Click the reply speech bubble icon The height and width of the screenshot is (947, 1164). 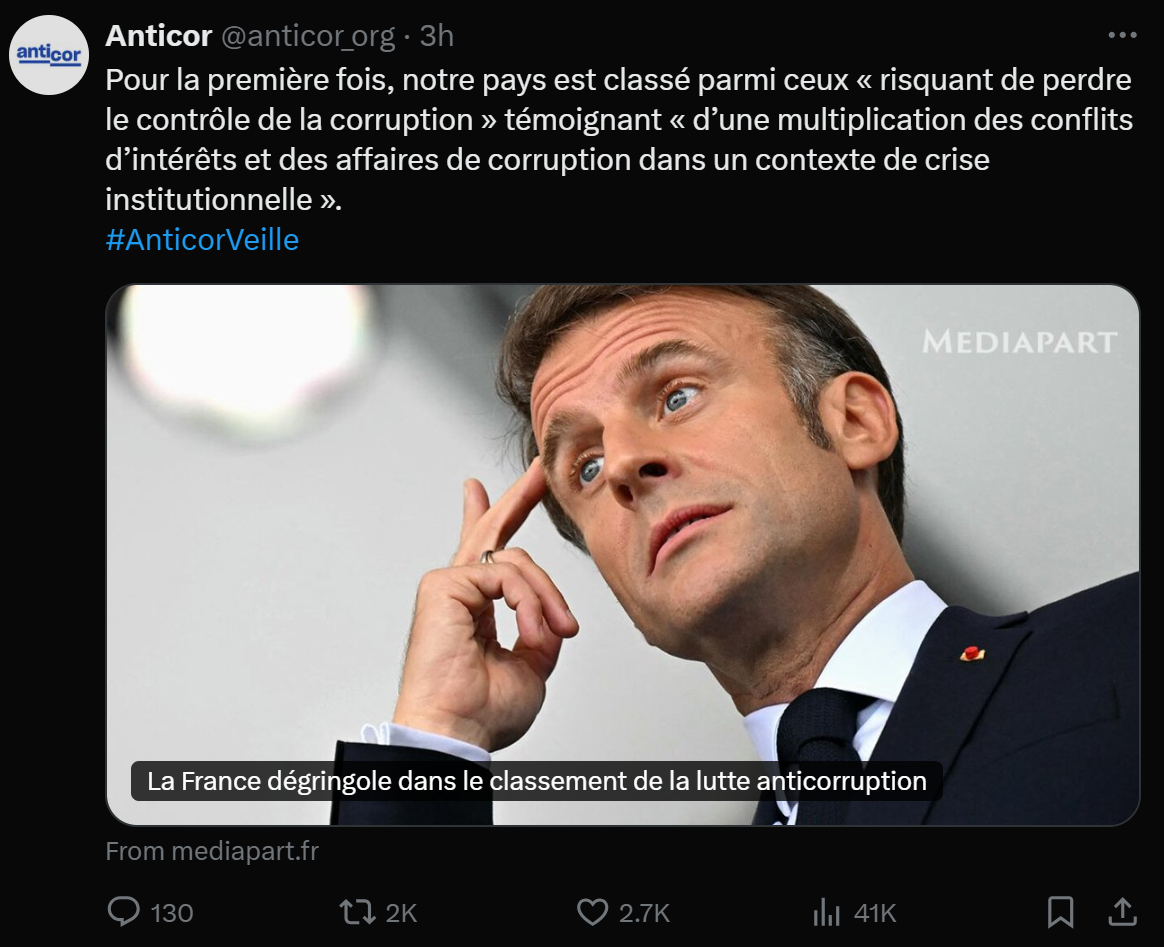[x=123, y=911]
